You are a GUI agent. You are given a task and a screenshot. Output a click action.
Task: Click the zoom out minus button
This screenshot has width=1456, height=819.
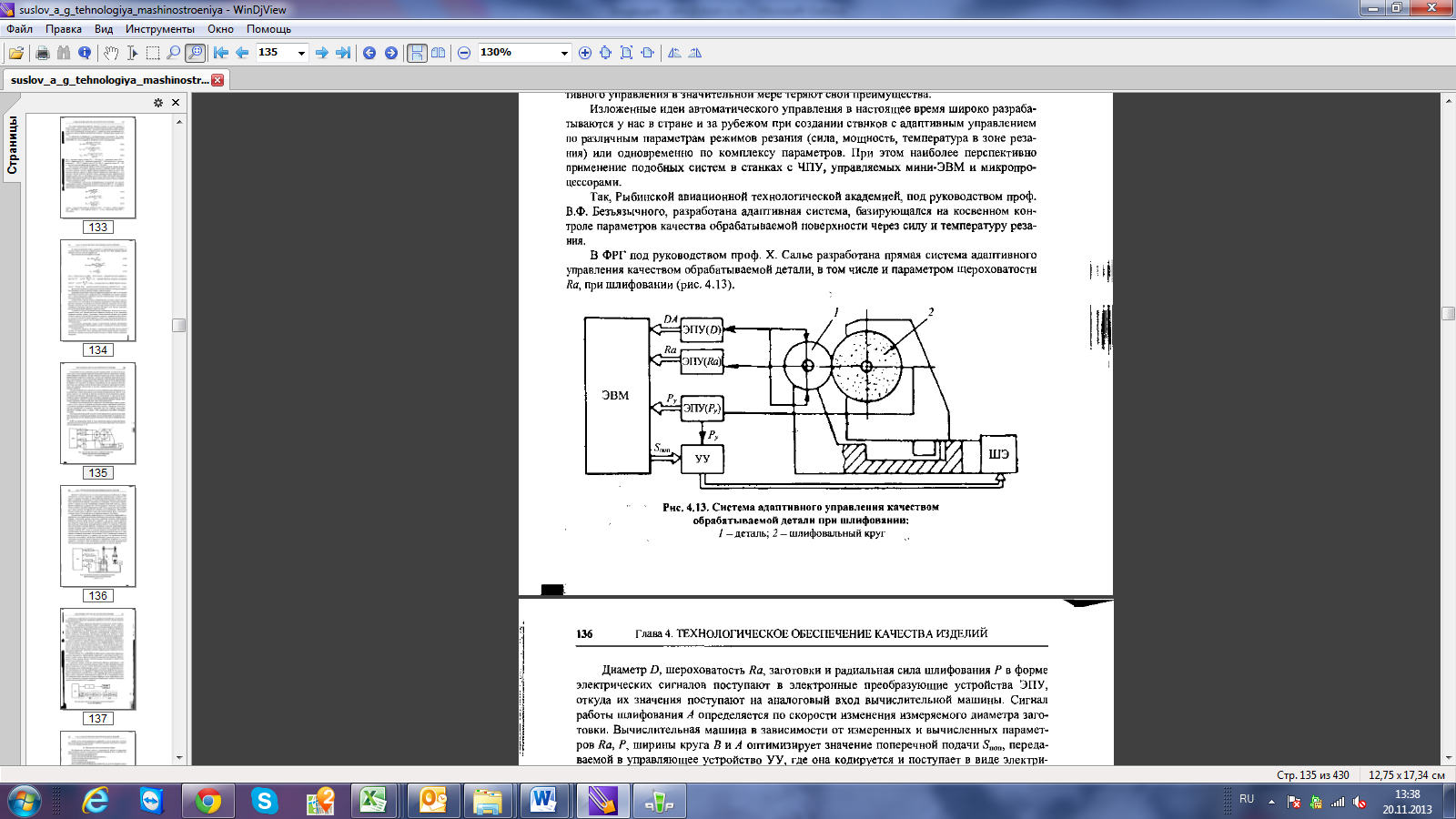[x=464, y=53]
